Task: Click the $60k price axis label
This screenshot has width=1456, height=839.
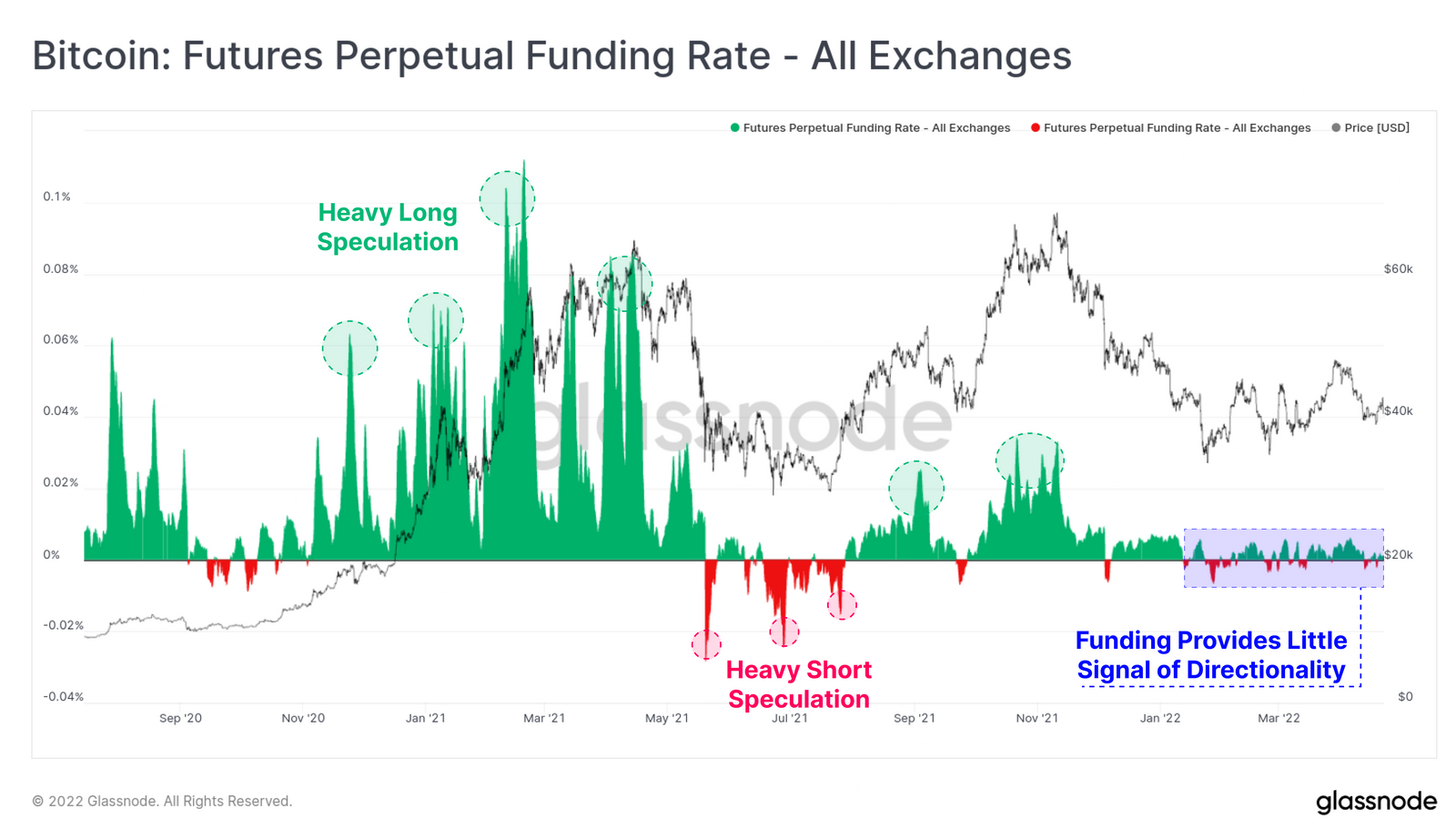Action: [1398, 269]
